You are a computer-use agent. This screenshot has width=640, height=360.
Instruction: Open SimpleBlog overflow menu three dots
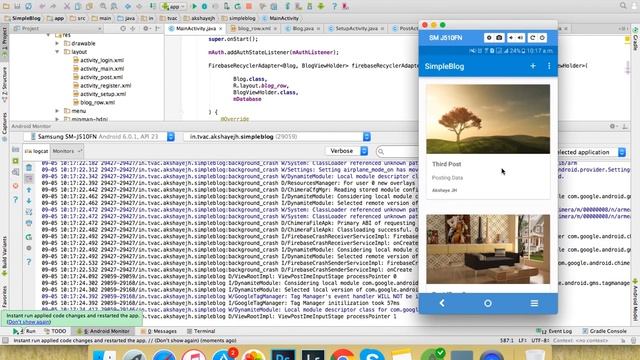[549, 66]
